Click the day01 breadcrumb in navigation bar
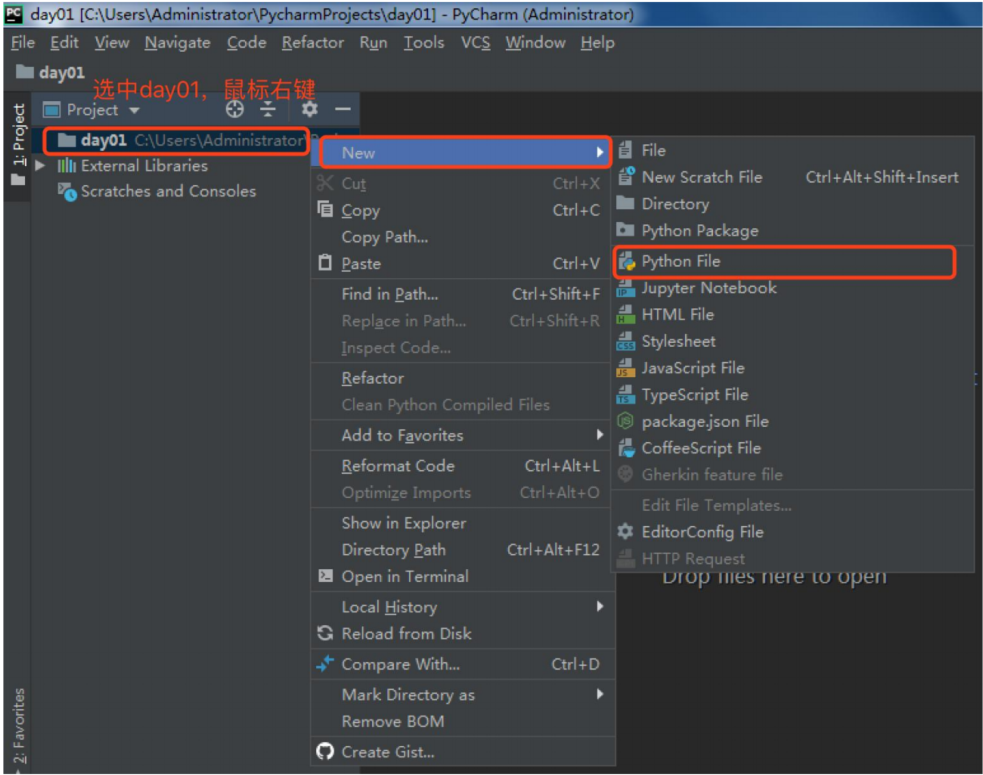Viewport: 983px width, 775px height. (51, 72)
